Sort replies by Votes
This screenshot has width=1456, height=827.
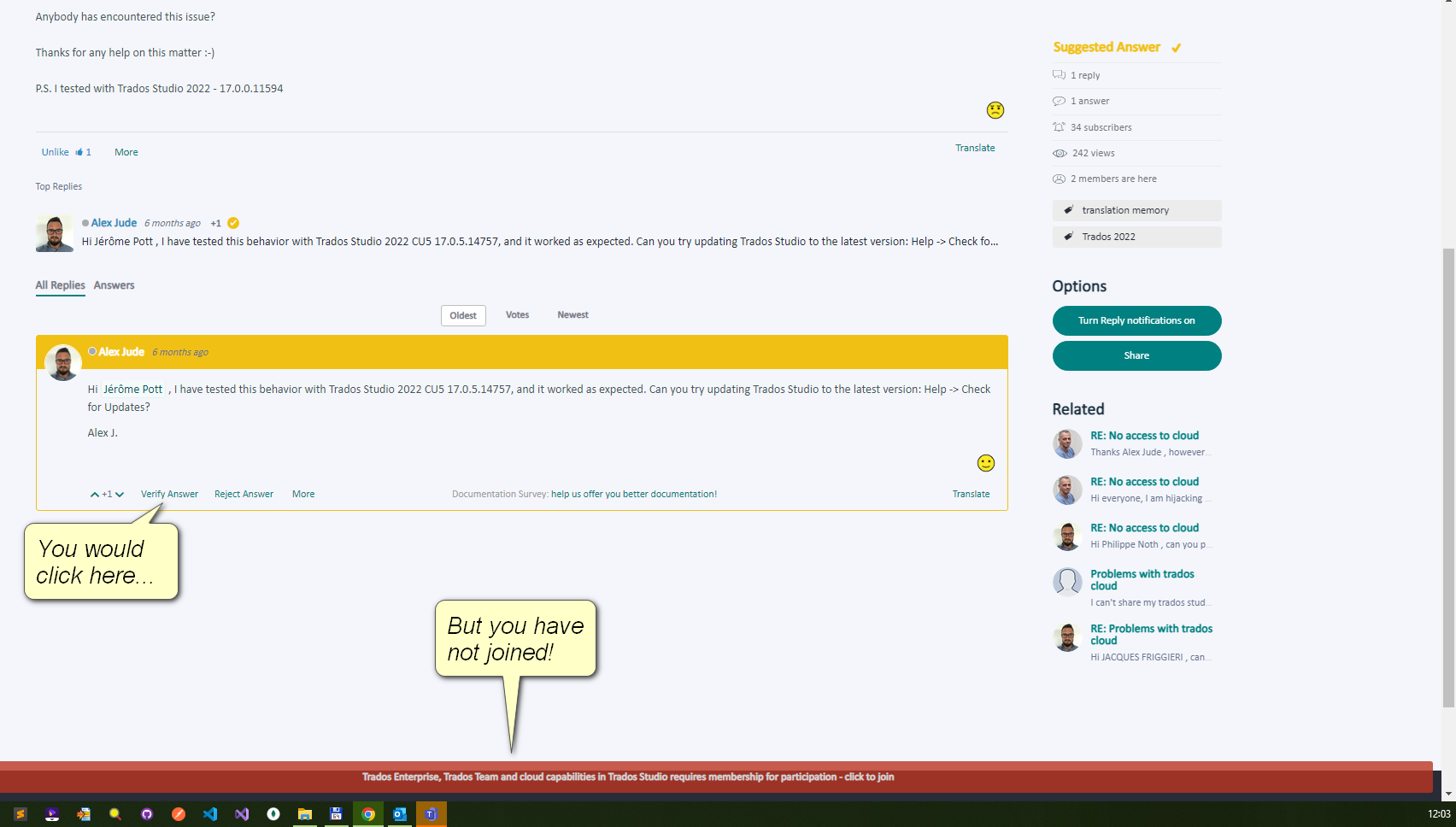tap(517, 315)
